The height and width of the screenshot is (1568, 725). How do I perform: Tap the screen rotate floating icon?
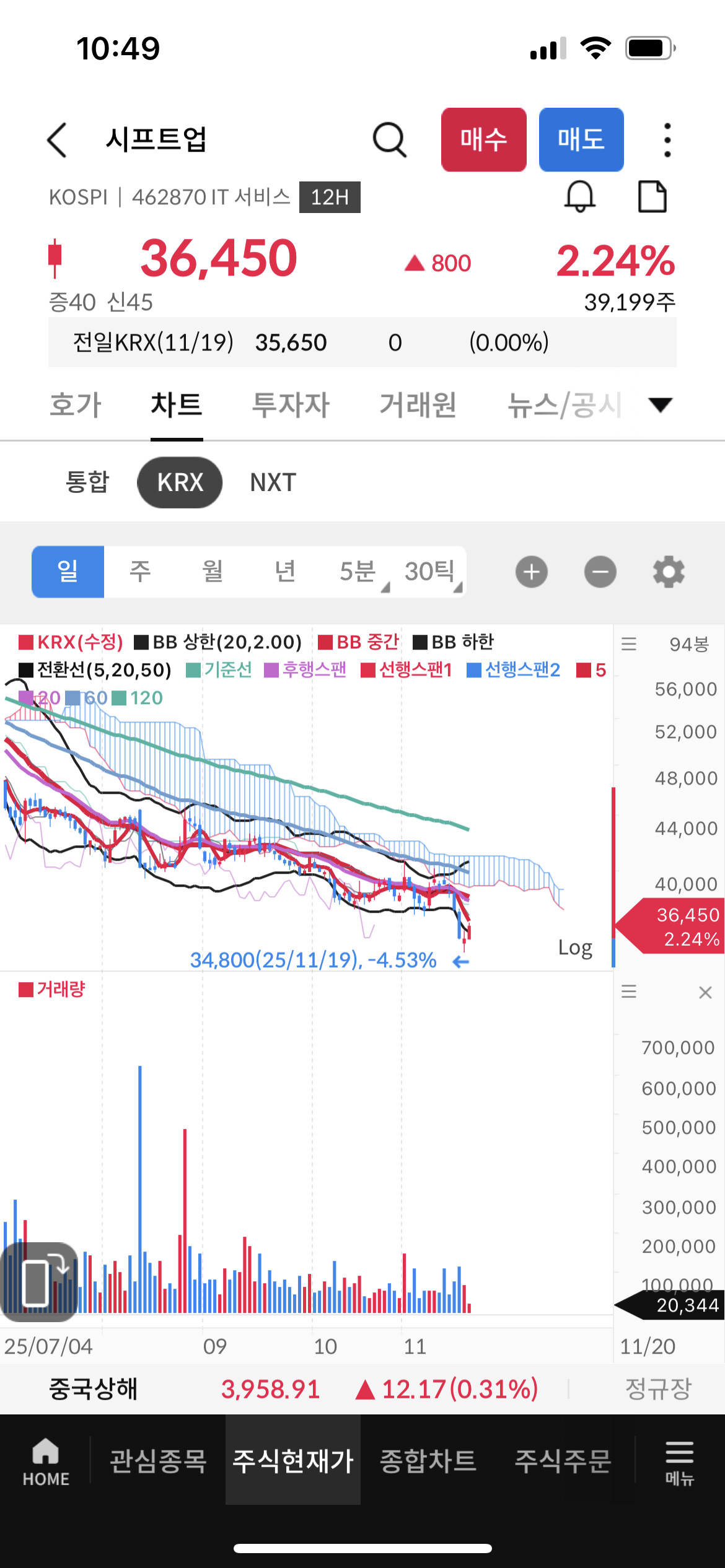tap(40, 1282)
